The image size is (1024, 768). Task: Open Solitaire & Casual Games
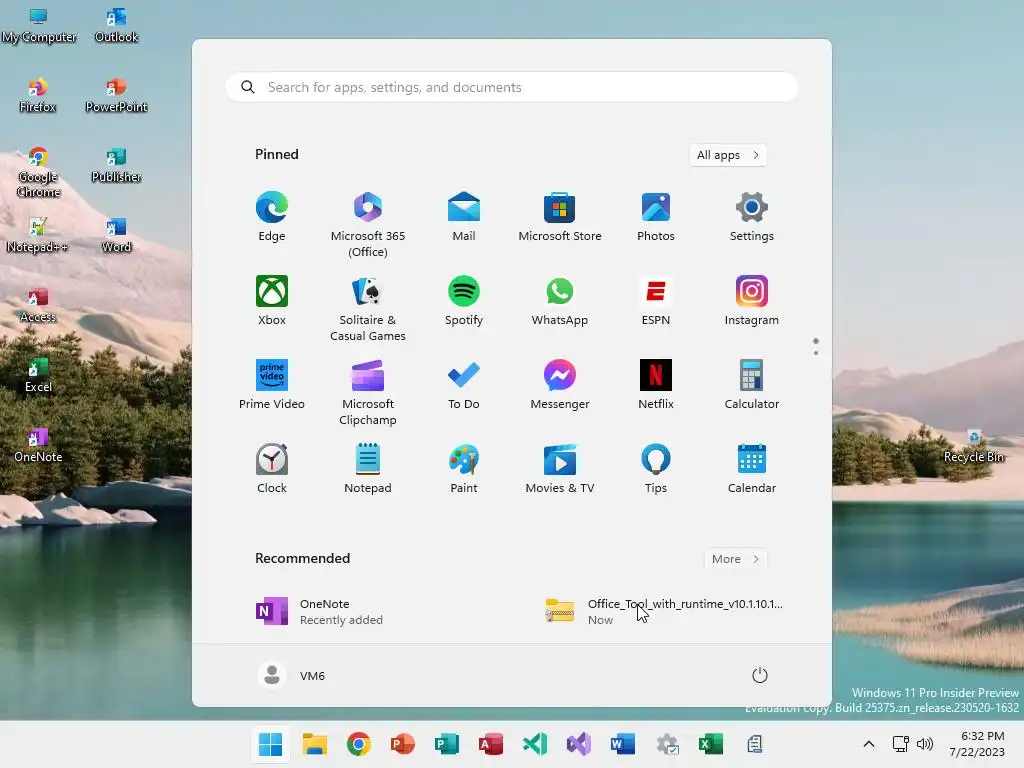tap(368, 308)
